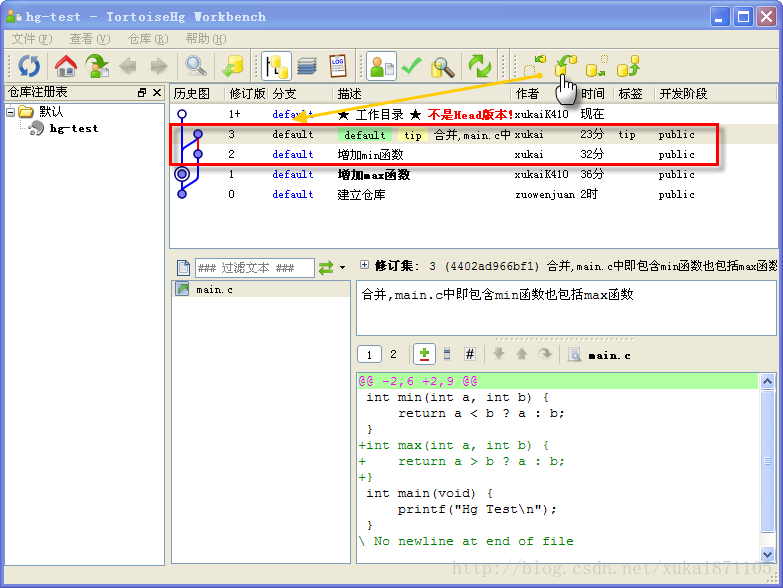Click the diff scrollbar down arrow
Image resolution: width=783 pixels, height=588 pixels.
767,554
